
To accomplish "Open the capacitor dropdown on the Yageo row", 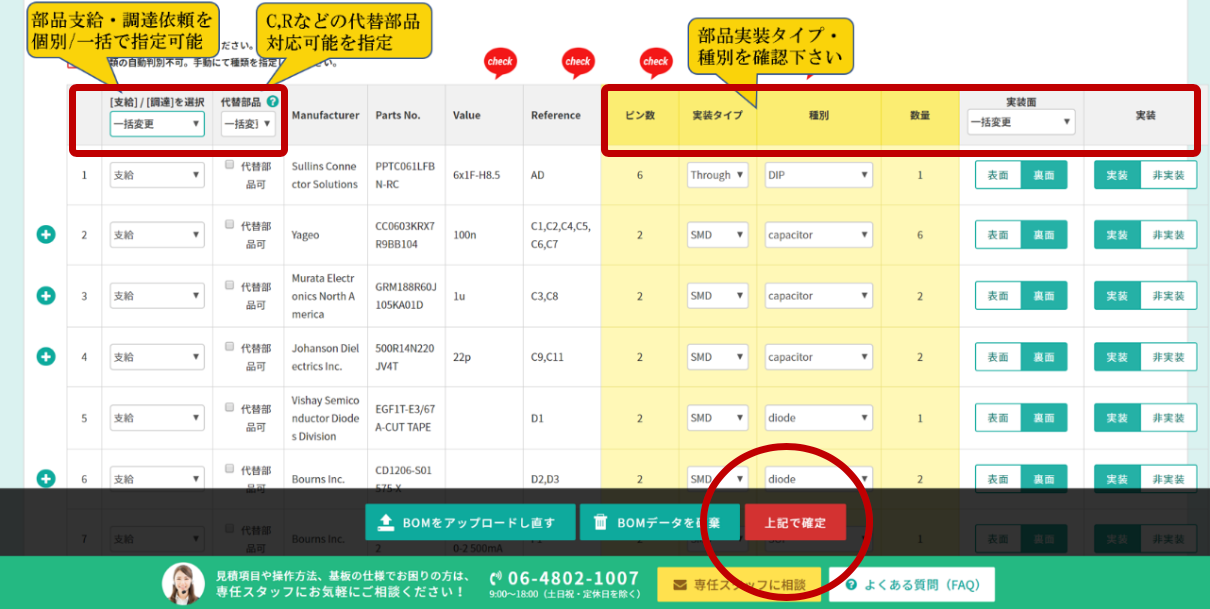I will (x=819, y=235).
